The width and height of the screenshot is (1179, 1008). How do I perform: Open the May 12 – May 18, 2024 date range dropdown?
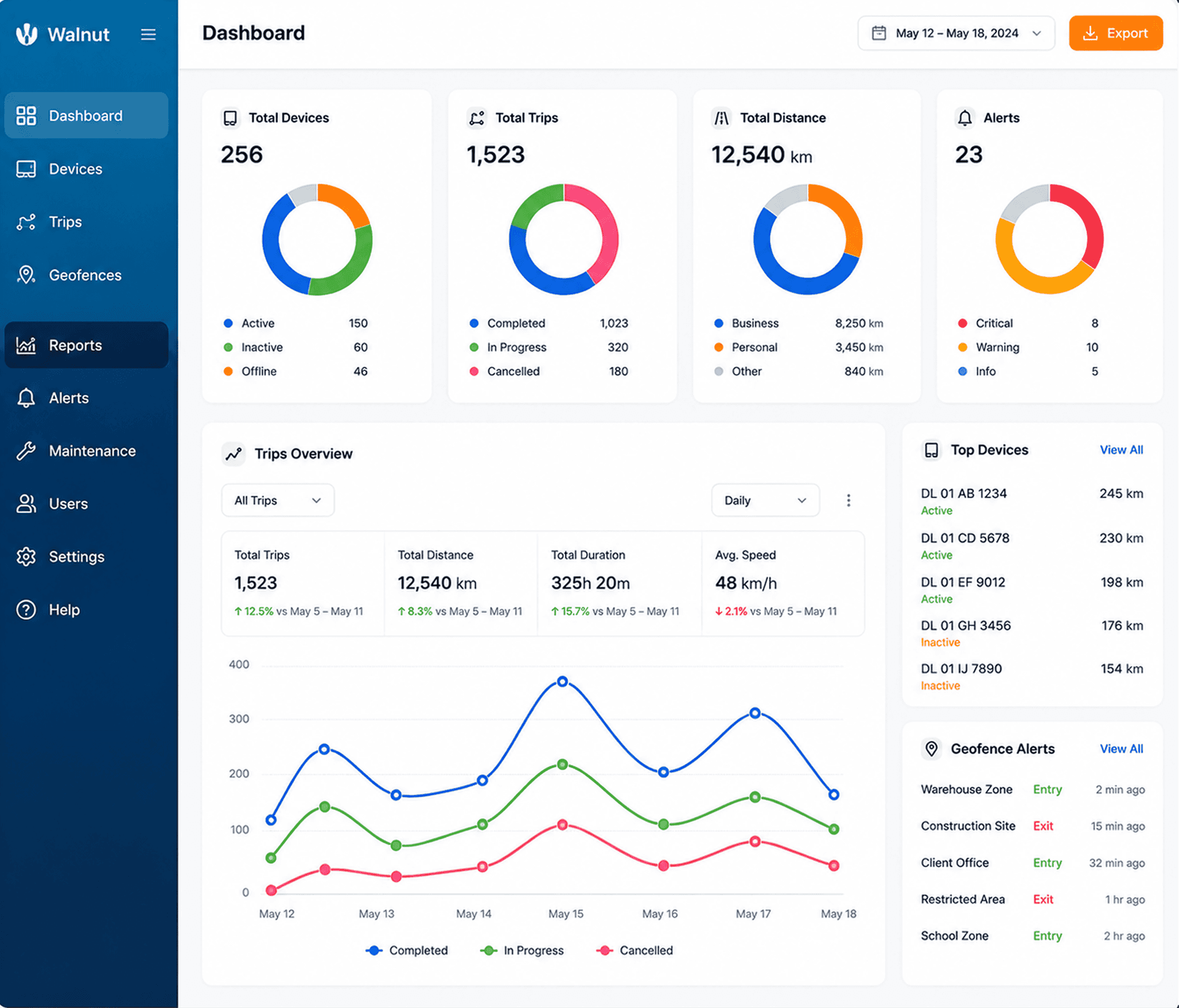click(956, 33)
